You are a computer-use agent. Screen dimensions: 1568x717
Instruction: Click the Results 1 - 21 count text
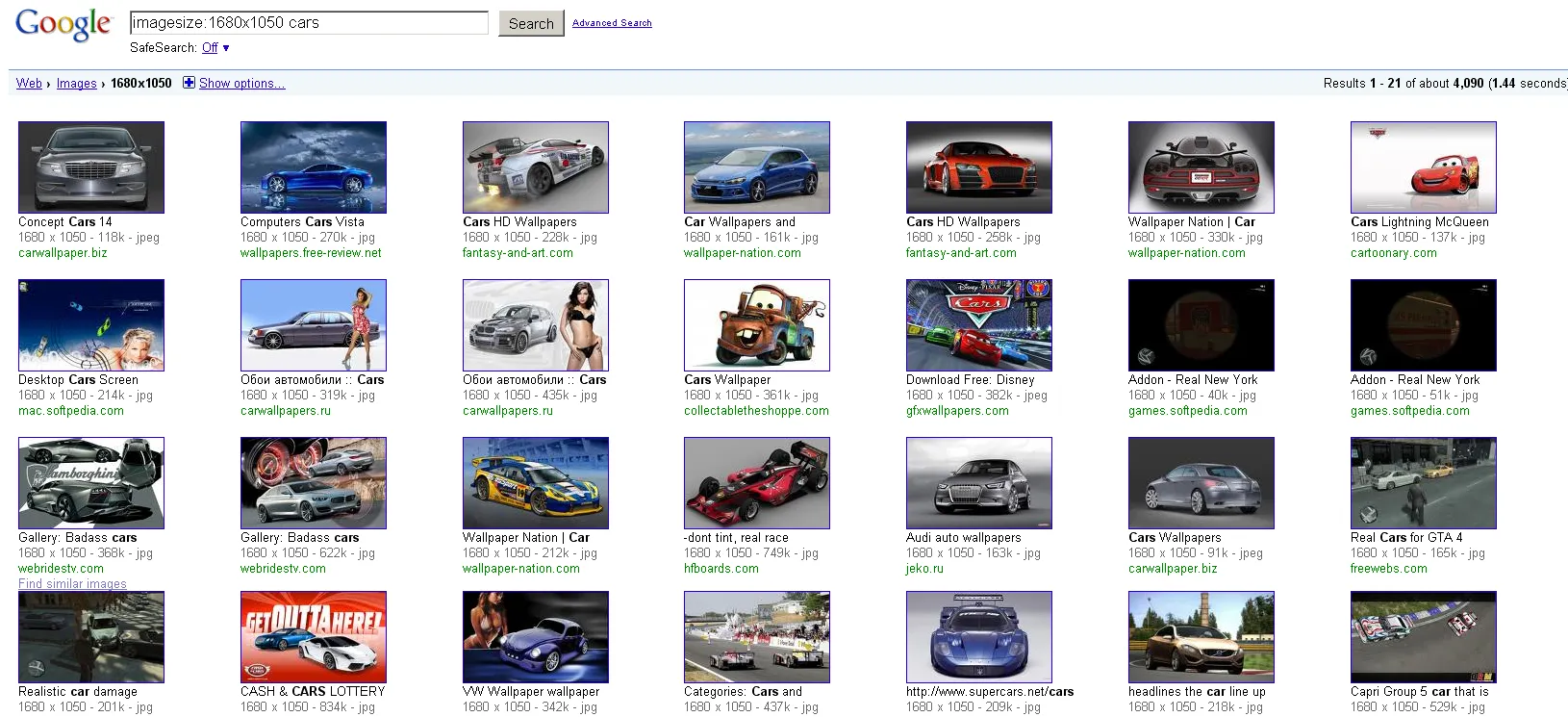1445,84
